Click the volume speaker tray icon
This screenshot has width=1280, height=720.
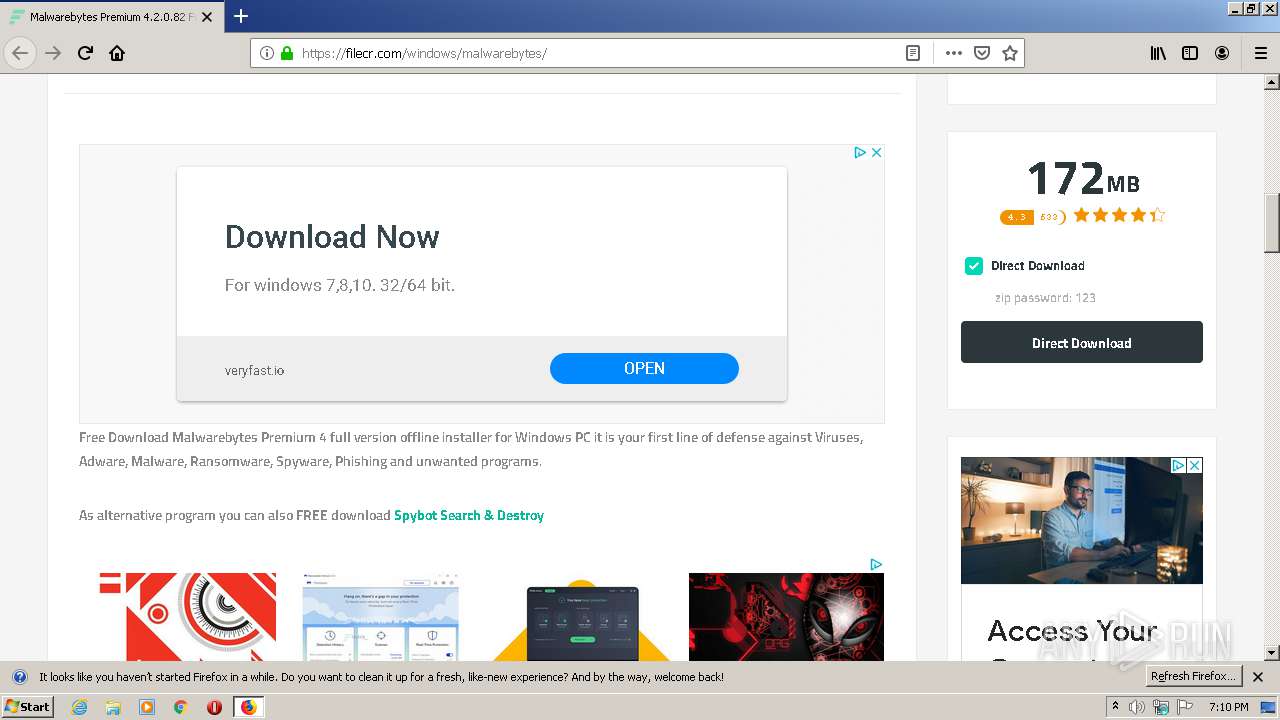pos(1137,707)
